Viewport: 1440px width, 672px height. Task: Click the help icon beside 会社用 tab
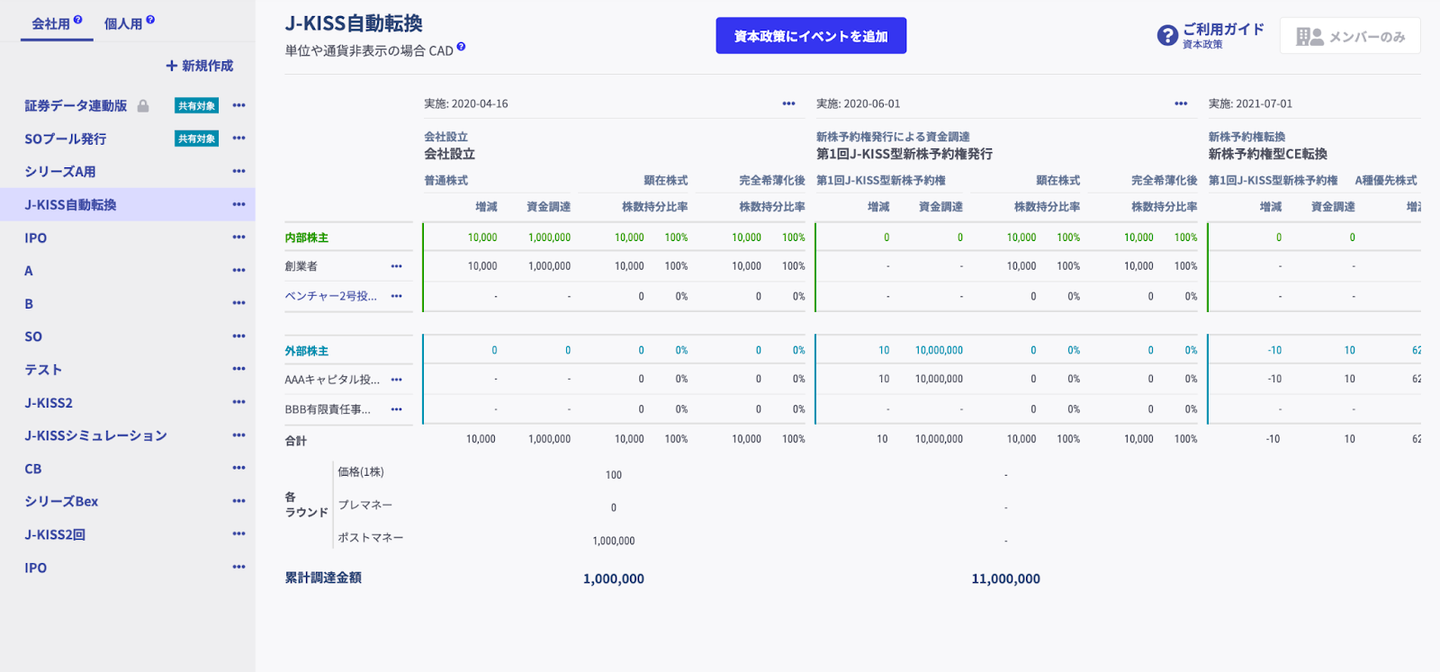pos(78,20)
